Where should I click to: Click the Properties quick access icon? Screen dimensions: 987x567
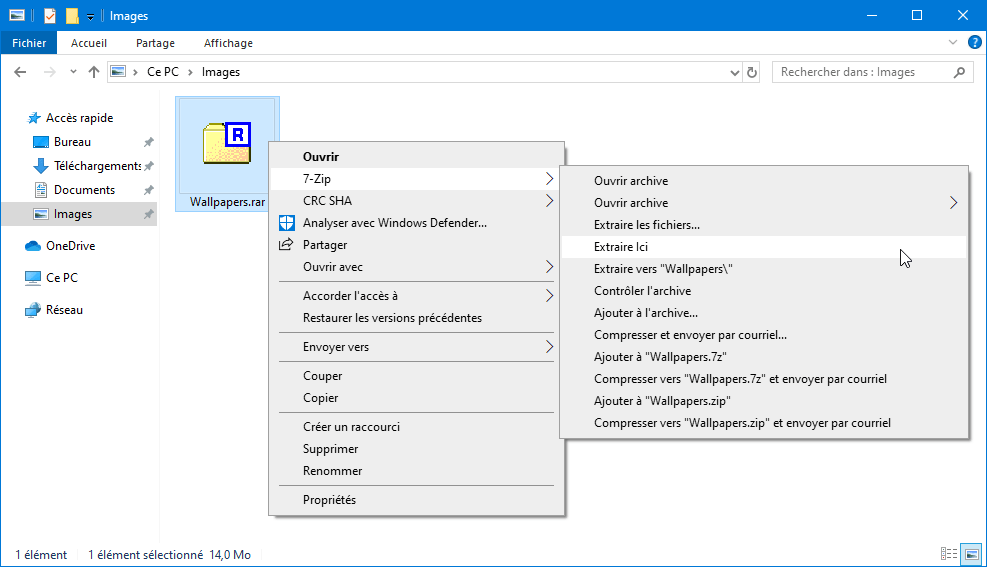click(x=50, y=16)
